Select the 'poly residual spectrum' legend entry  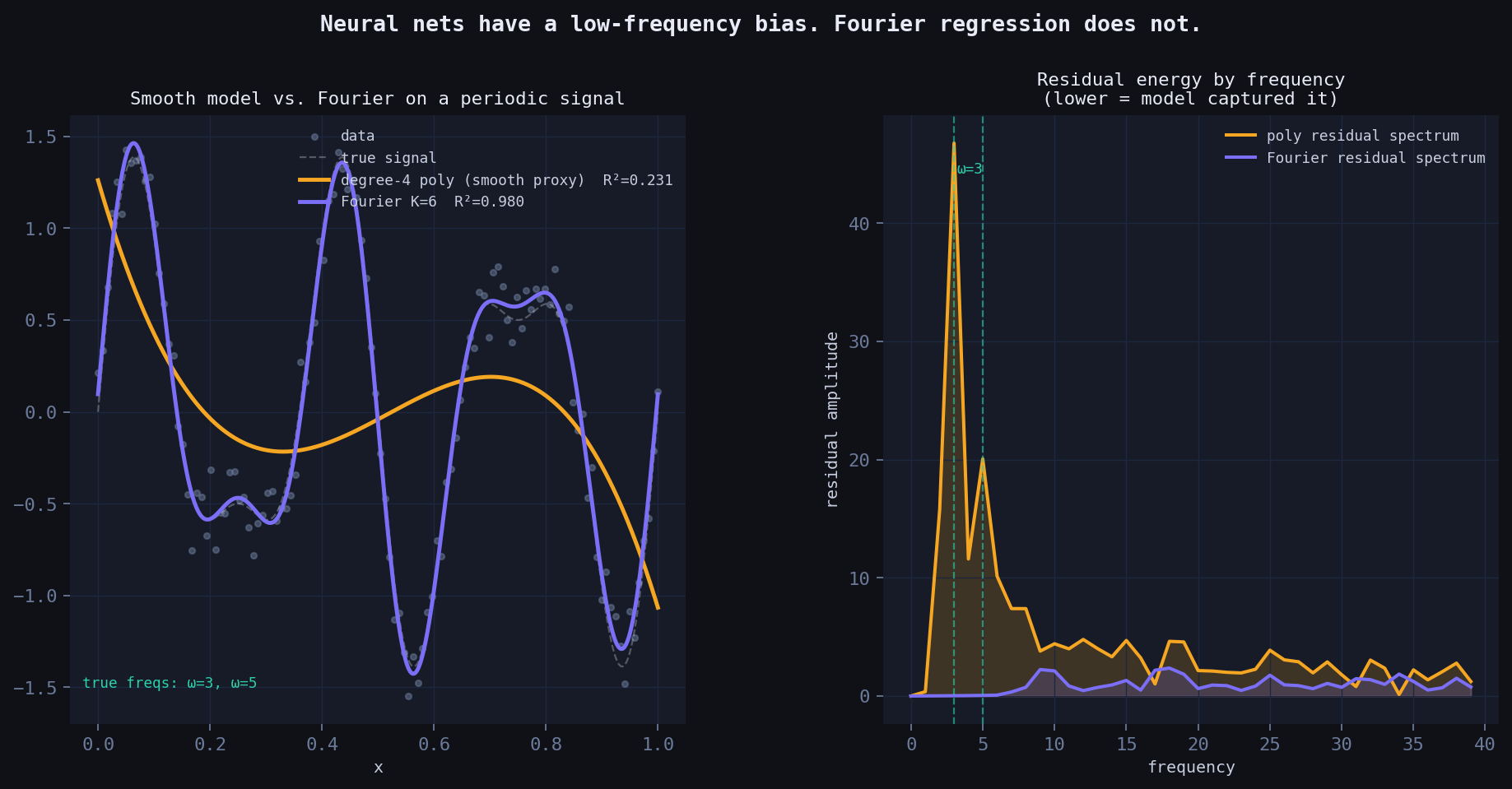(1361, 137)
